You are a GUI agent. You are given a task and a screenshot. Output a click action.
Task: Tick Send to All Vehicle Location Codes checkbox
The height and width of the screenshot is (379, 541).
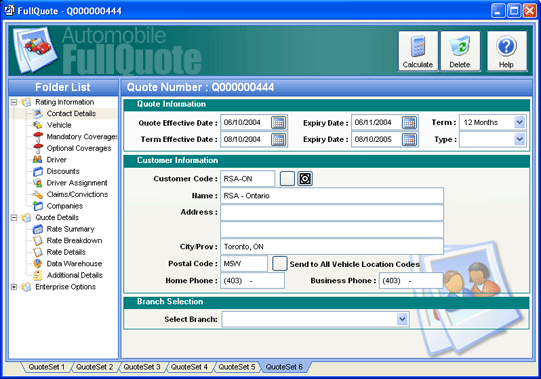[279, 264]
